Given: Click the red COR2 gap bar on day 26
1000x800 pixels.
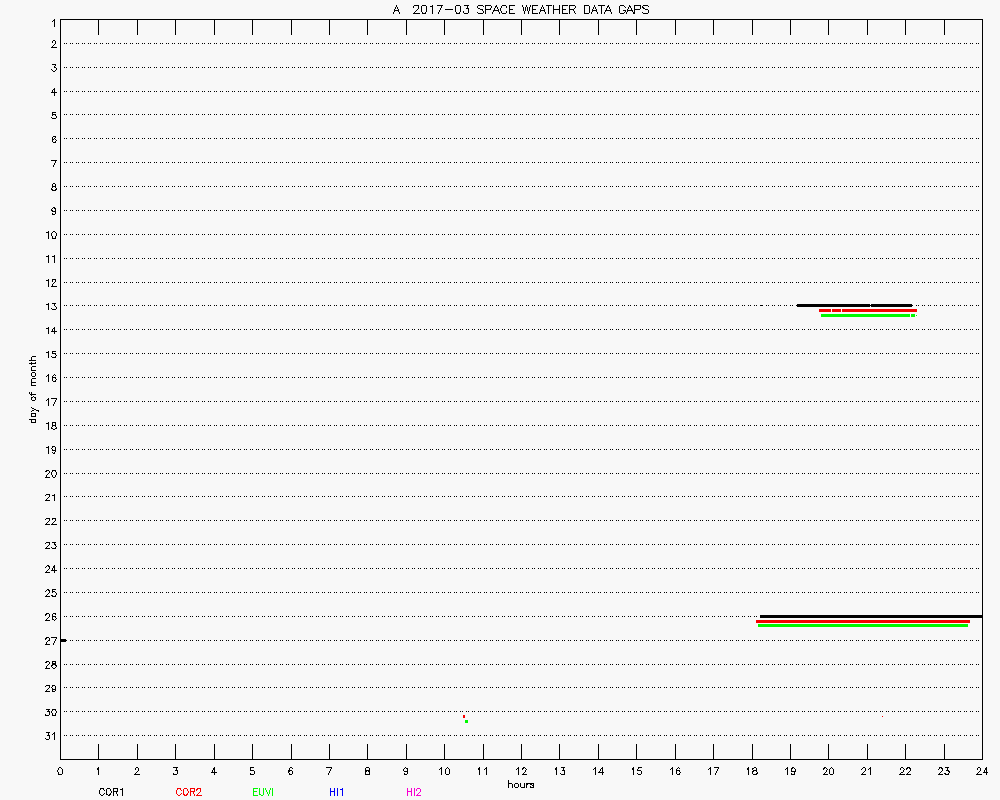Looking at the screenshot, I should click(x=862, y=621).
